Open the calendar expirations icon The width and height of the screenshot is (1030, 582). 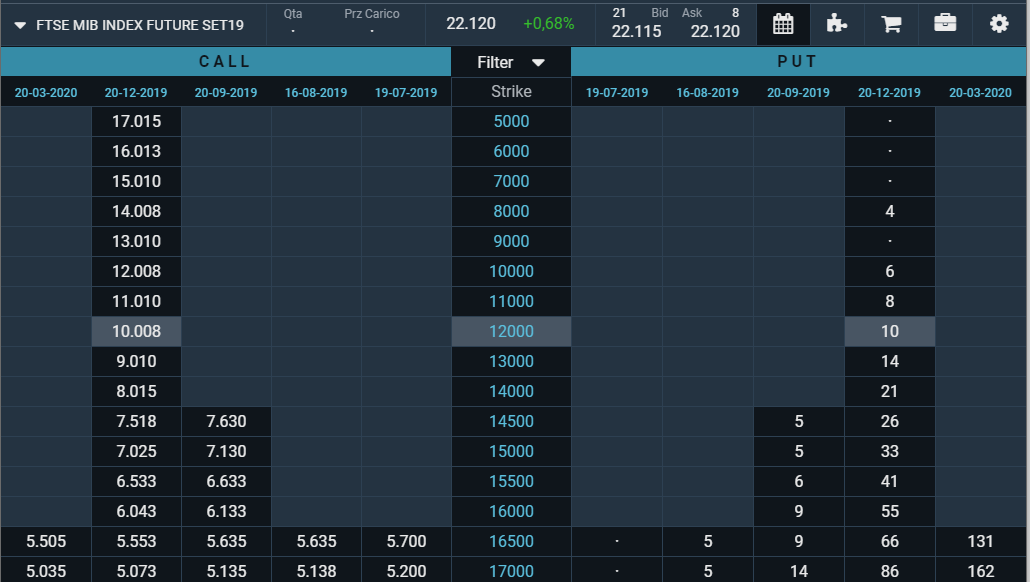tap(783, 24)
